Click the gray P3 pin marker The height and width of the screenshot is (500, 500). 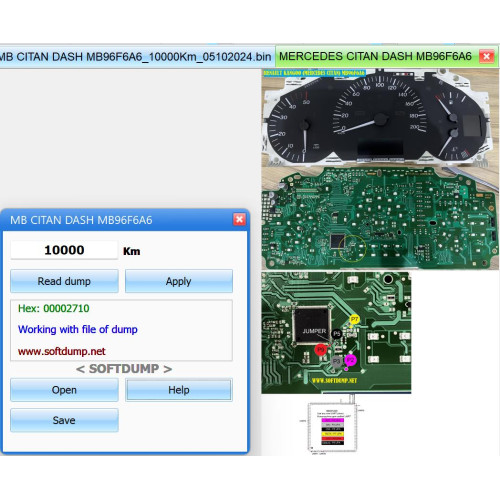(337, 361)
